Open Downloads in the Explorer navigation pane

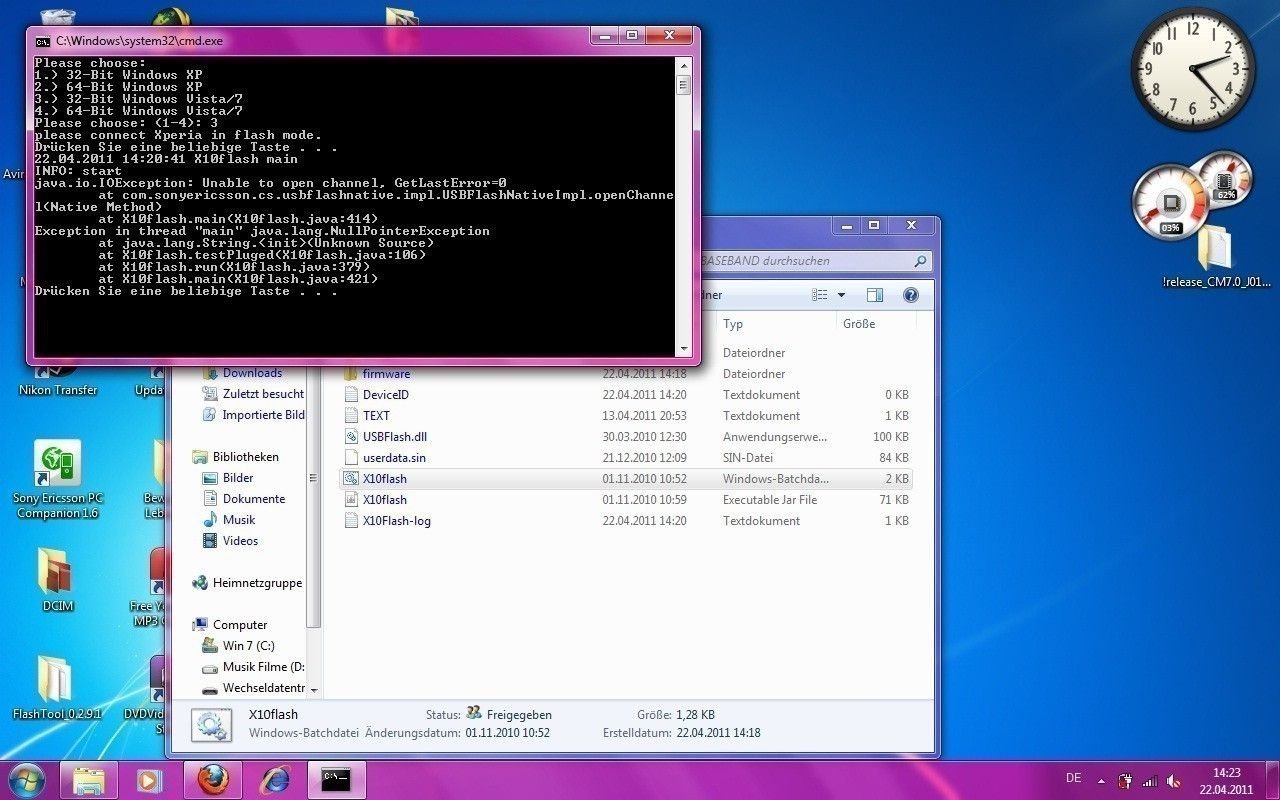(x=252, y=373)
